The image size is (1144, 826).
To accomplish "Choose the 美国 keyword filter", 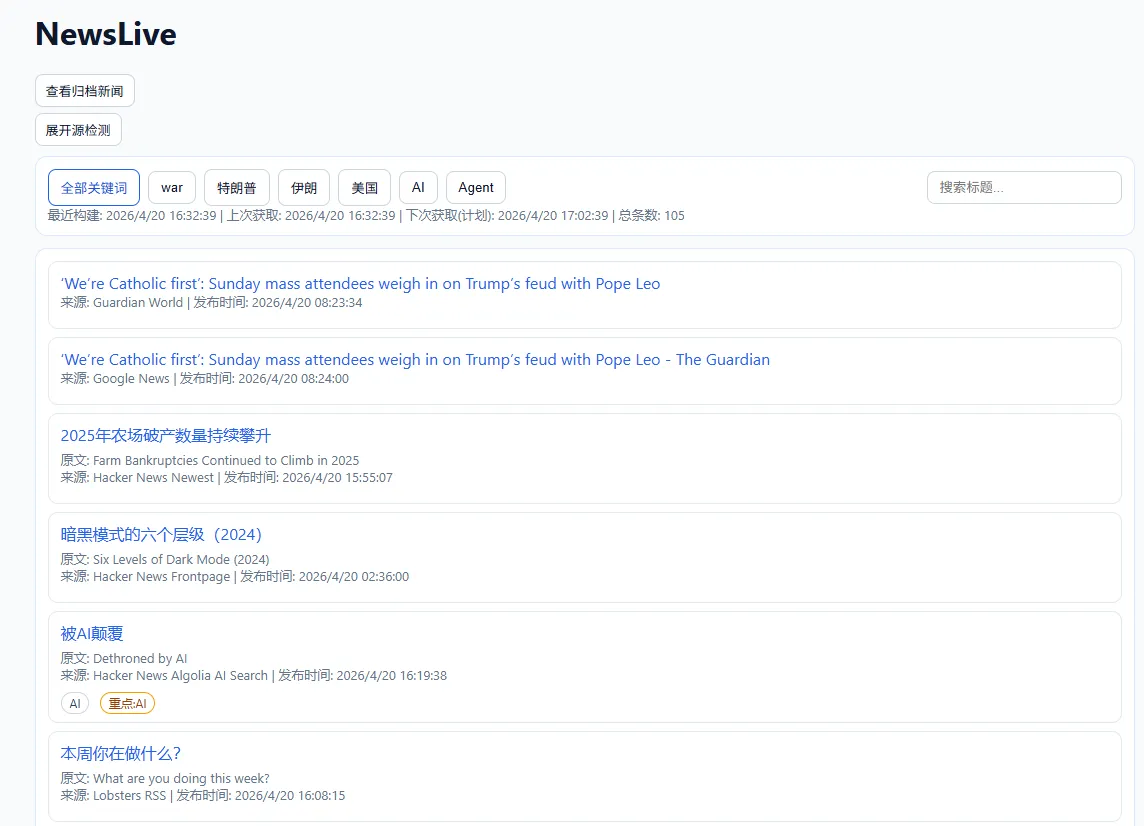I will pyautogui.click(x=365, y=187).
